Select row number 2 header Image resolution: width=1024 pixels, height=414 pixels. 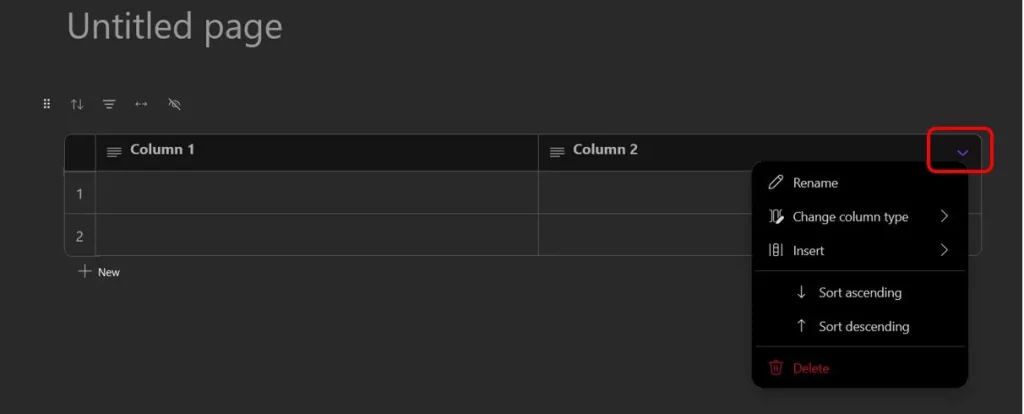pyautogui.click(x=80, y=236)
